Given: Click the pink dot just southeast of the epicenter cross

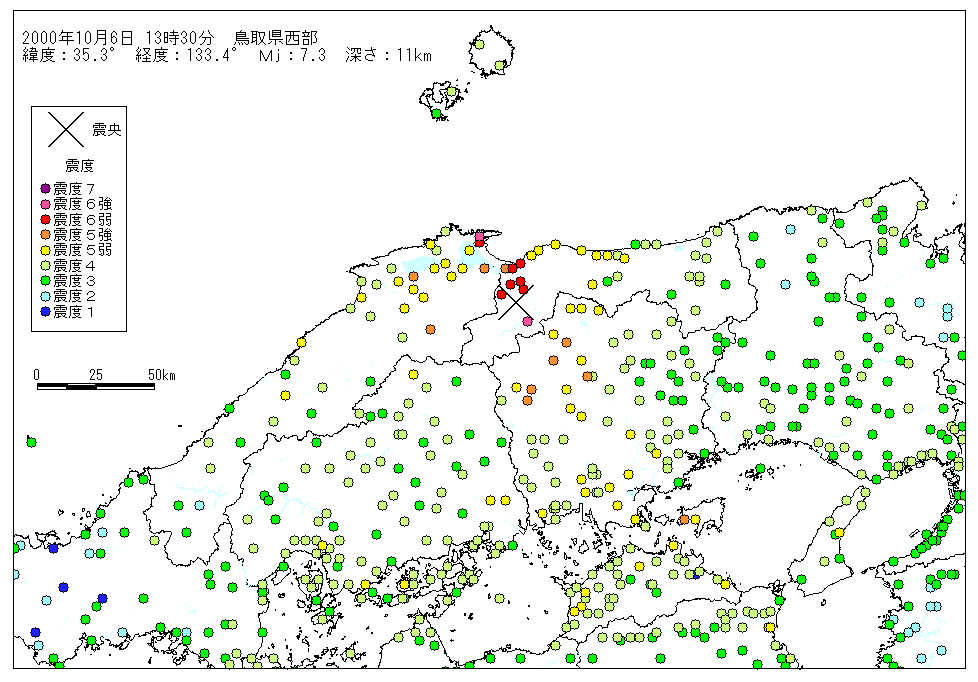Looking at the screenshot, I should [x=528, y=321].
